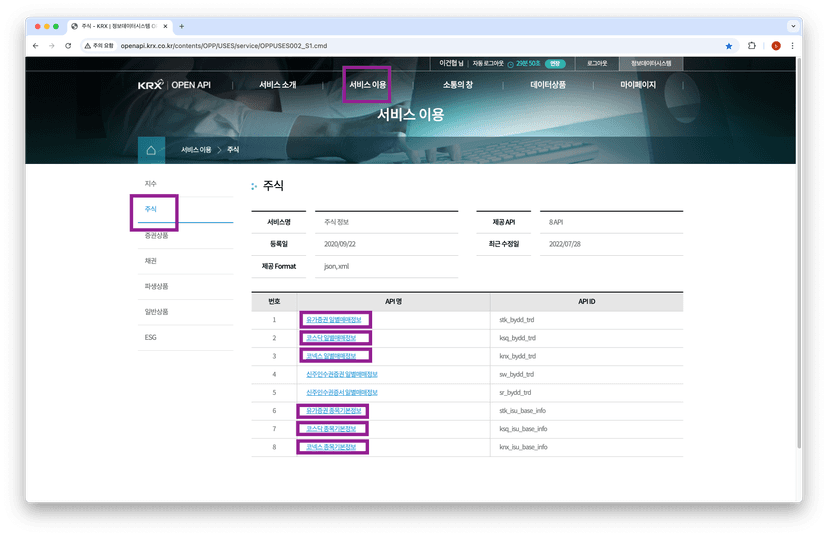Open the Chrome extensions puzzle icon
This screenshot has width=828, height=536.
point(752,46)
